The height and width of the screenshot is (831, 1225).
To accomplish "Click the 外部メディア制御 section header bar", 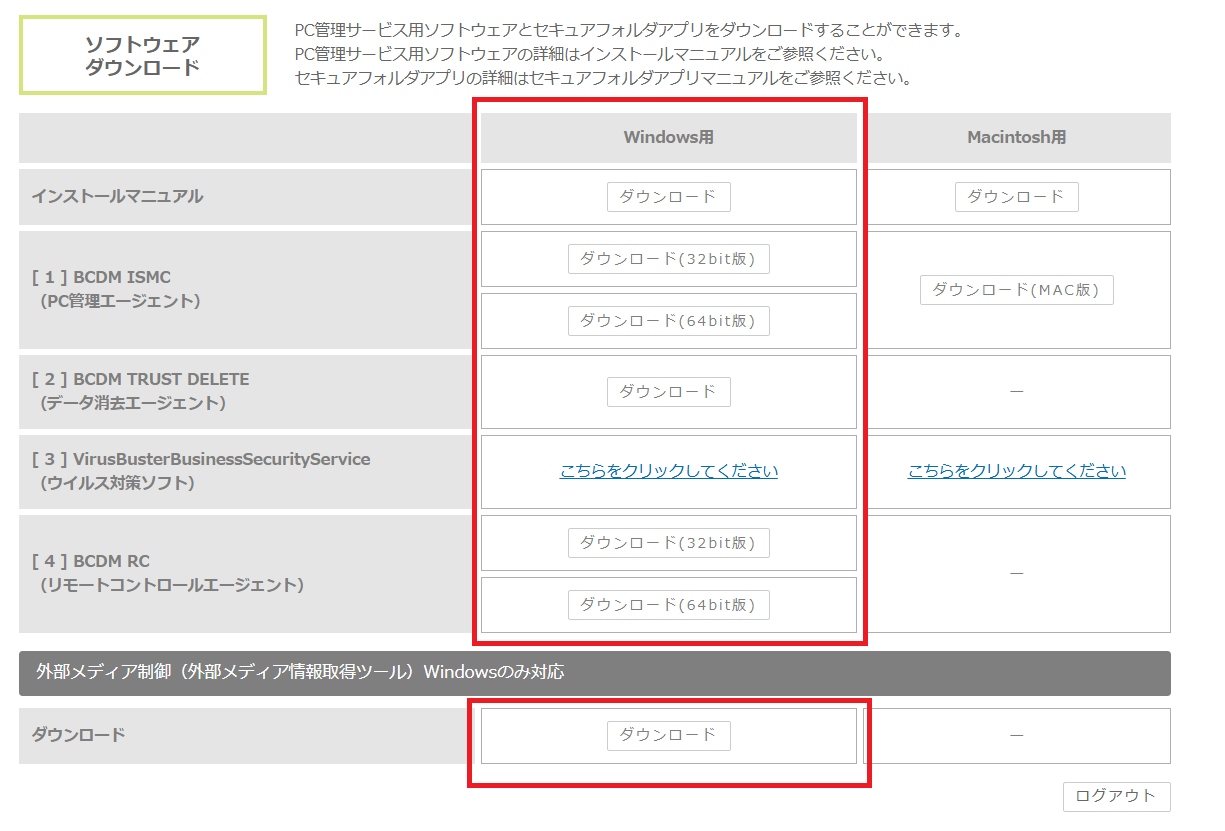I will pyautogui.click(x=594, y=673).
